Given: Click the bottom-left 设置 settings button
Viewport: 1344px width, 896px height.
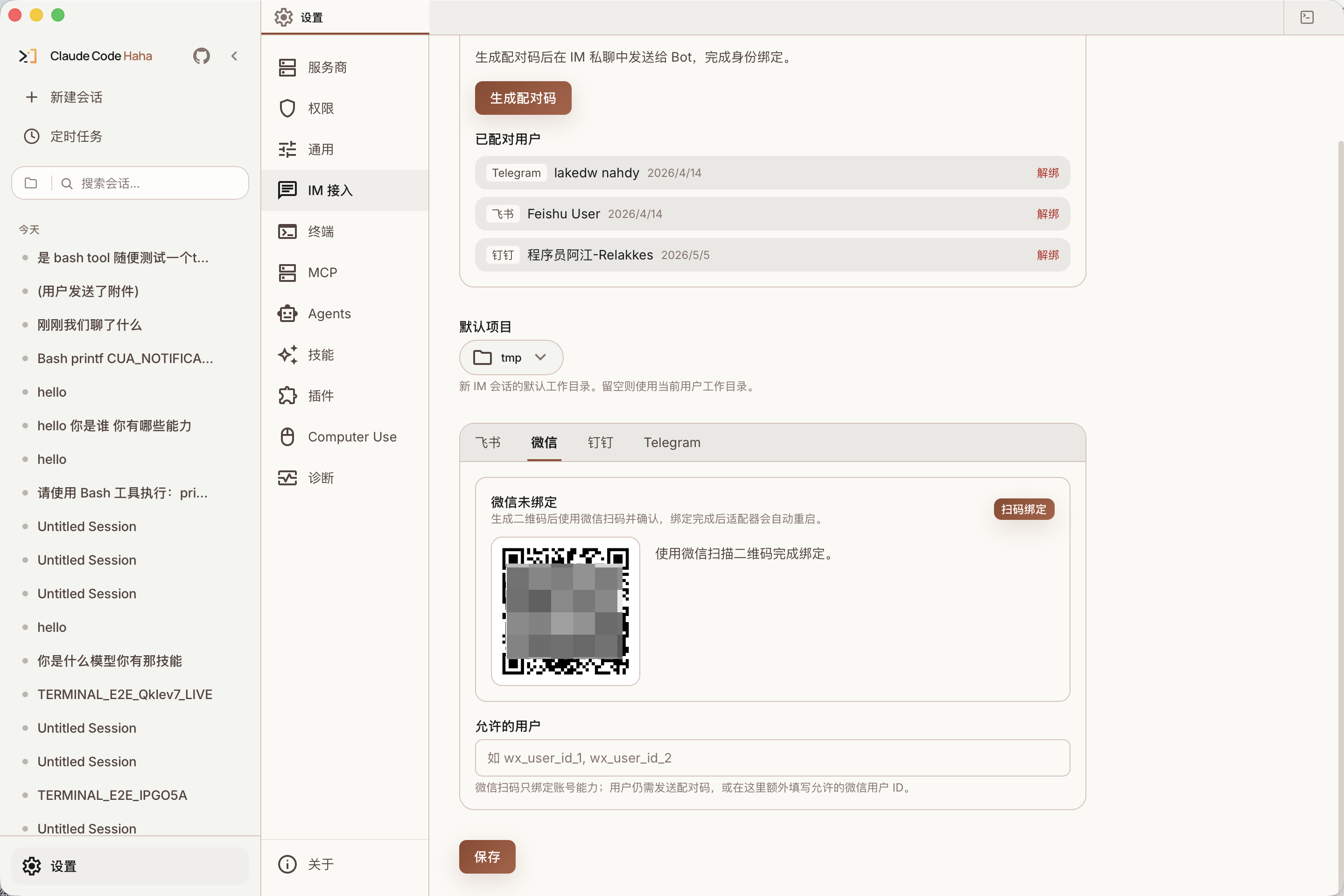Looking at the screenshot, I should point(130,866).
